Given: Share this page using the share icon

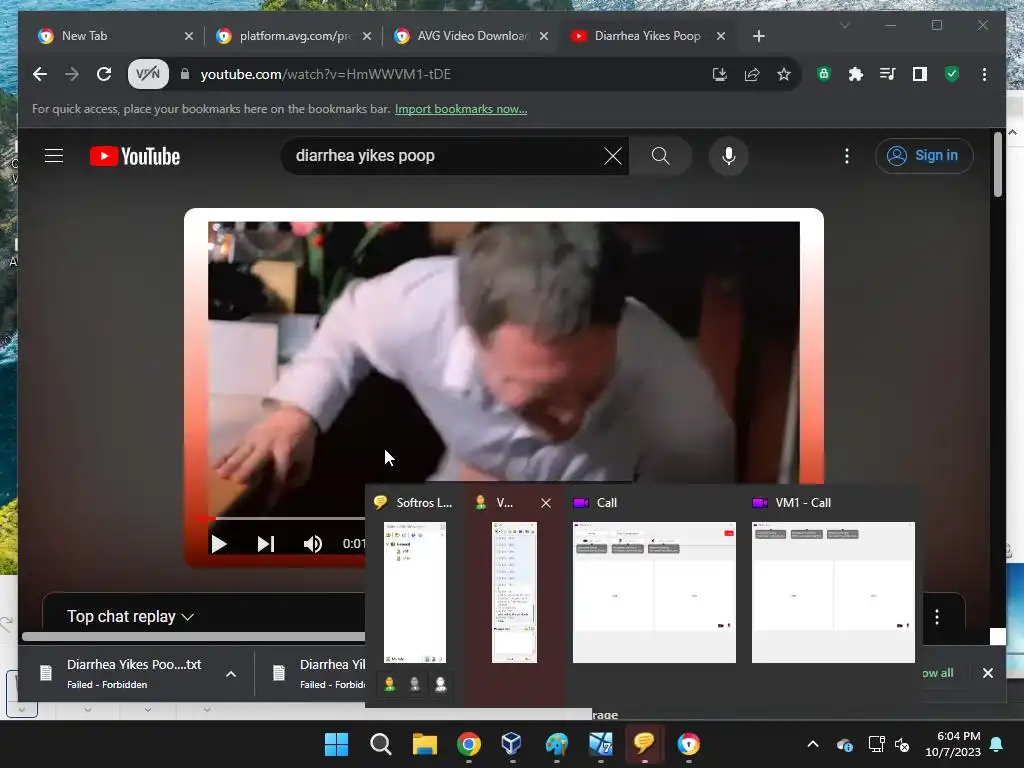Looking at the screenshot, I should click(752, 74).
